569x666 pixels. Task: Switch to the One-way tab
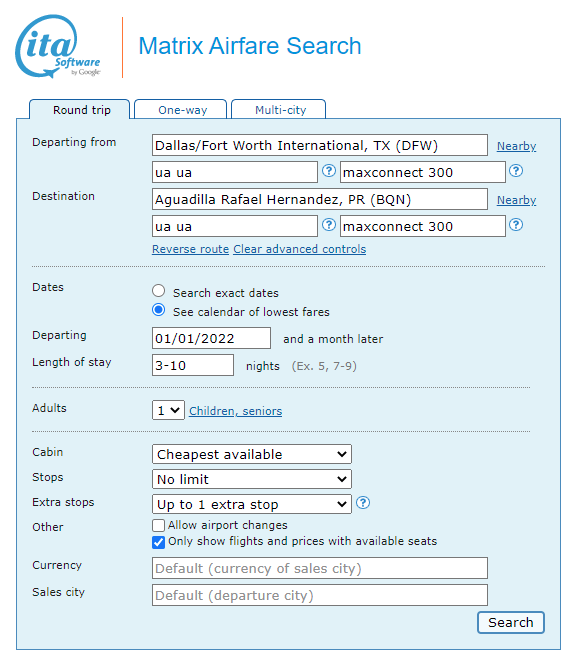tap(181, 110)
